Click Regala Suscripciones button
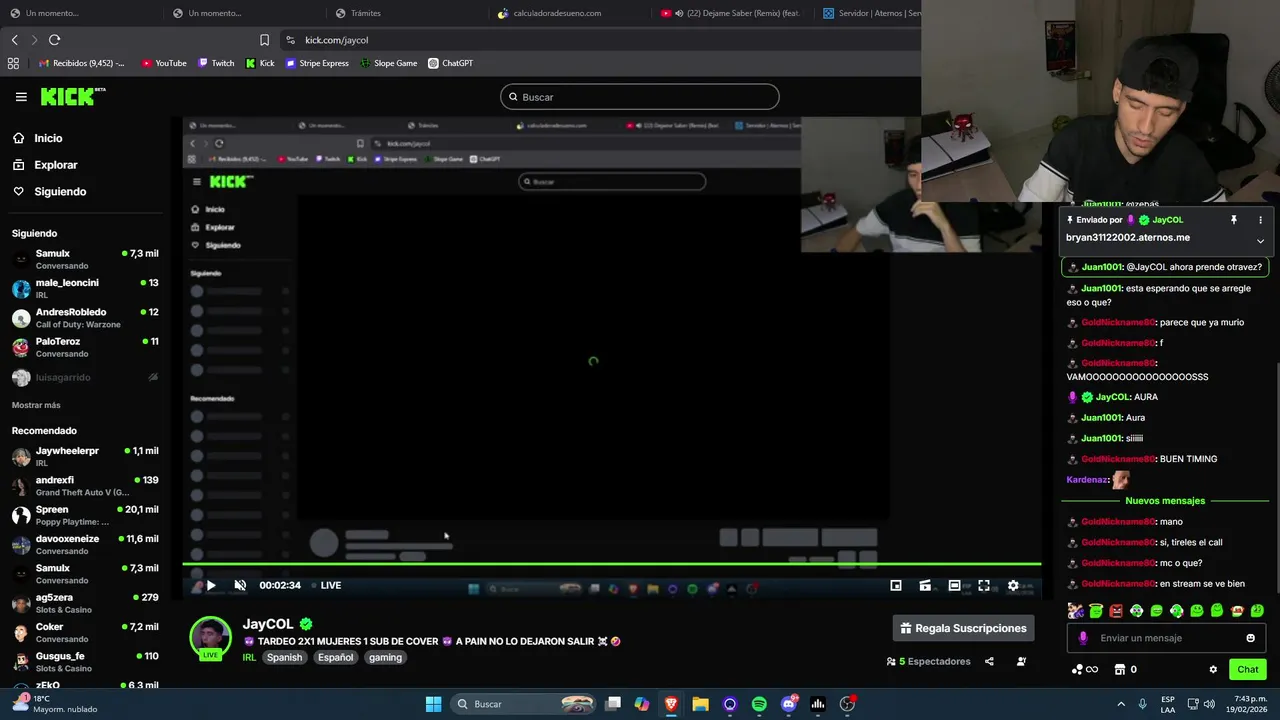 [963, 628]
